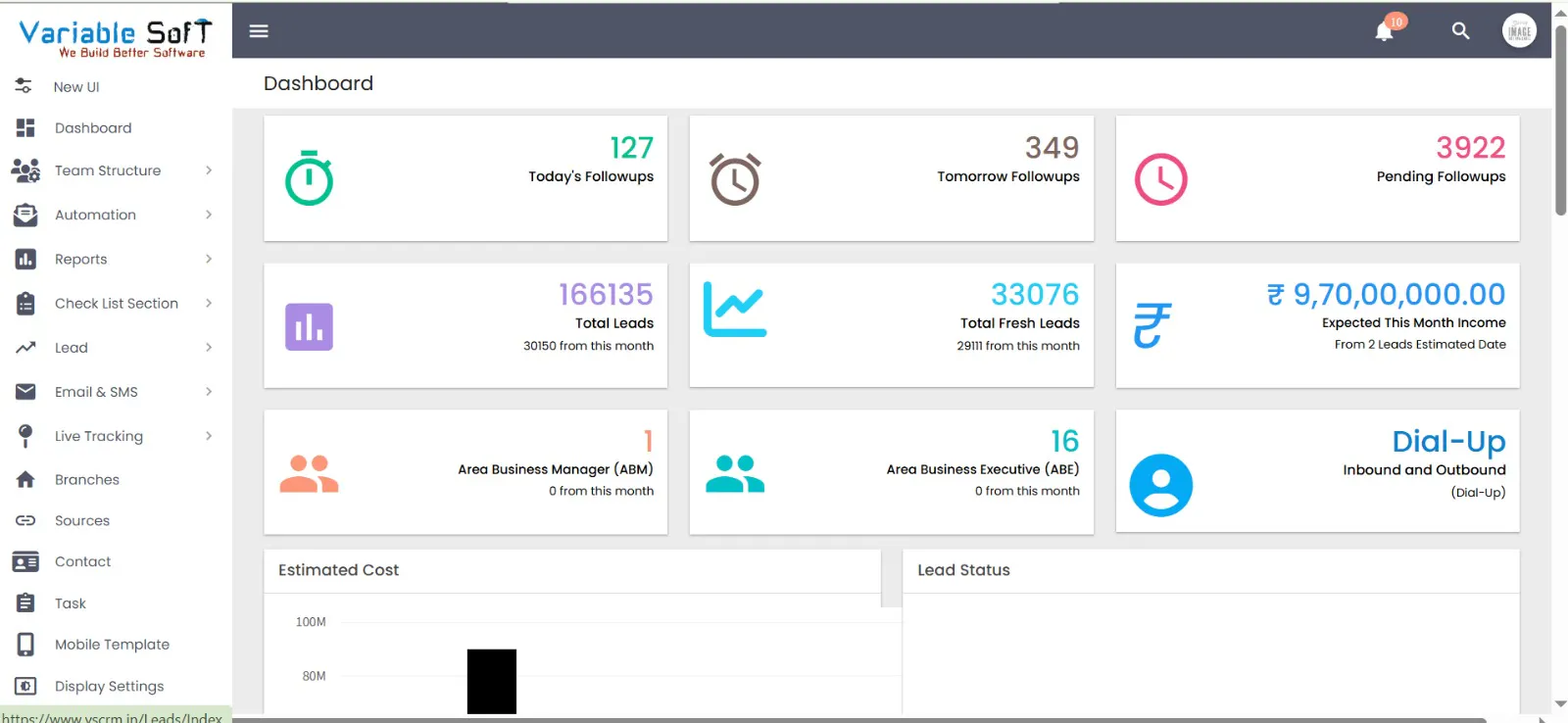1568x723 pixels.
Task: Click the green stopwatch icon for Today's Followups
Action: click(309, 178)
